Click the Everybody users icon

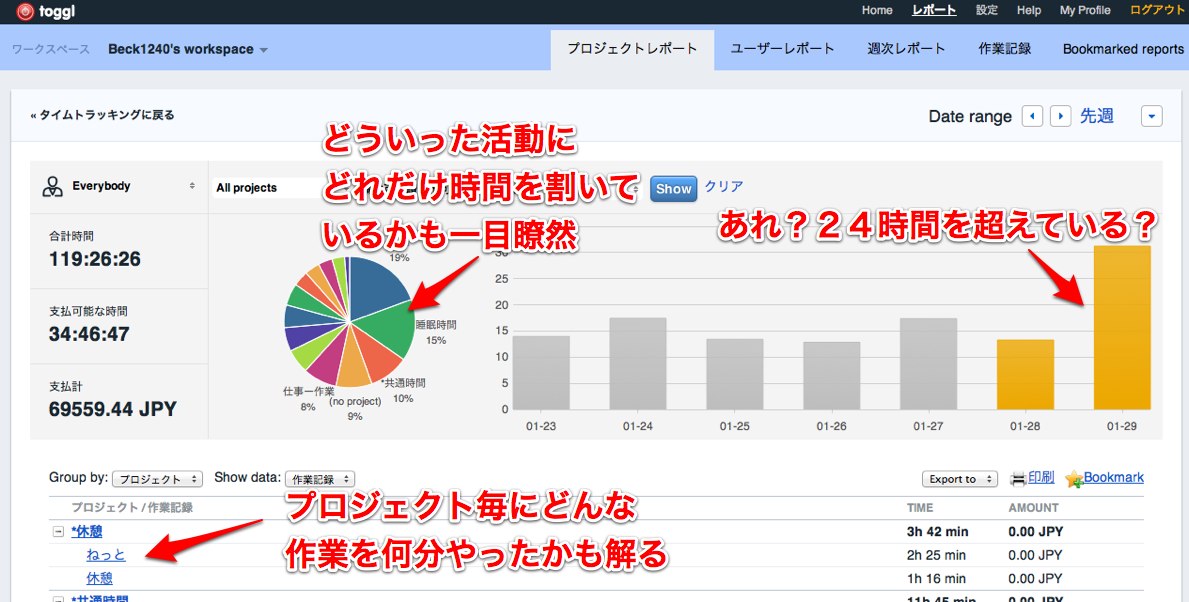(52, 186)
